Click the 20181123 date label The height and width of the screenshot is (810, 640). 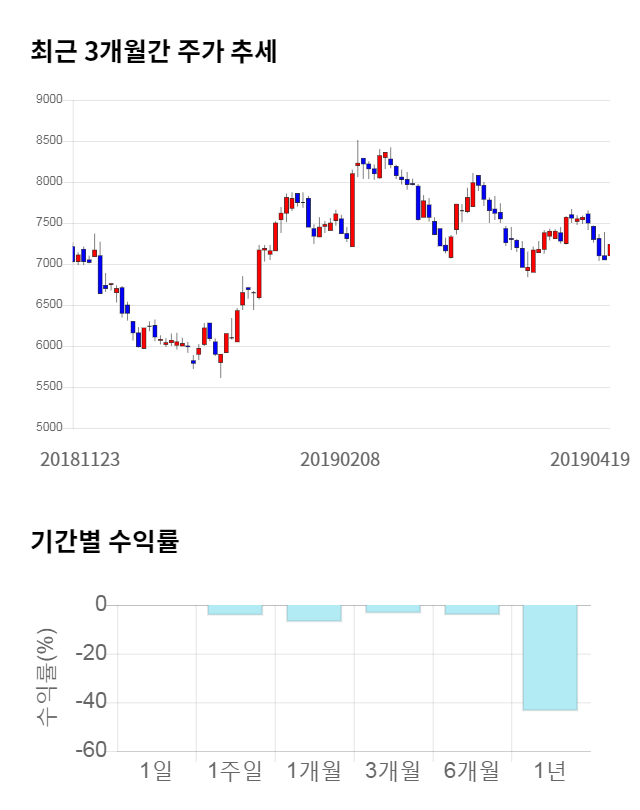(80, 459)
